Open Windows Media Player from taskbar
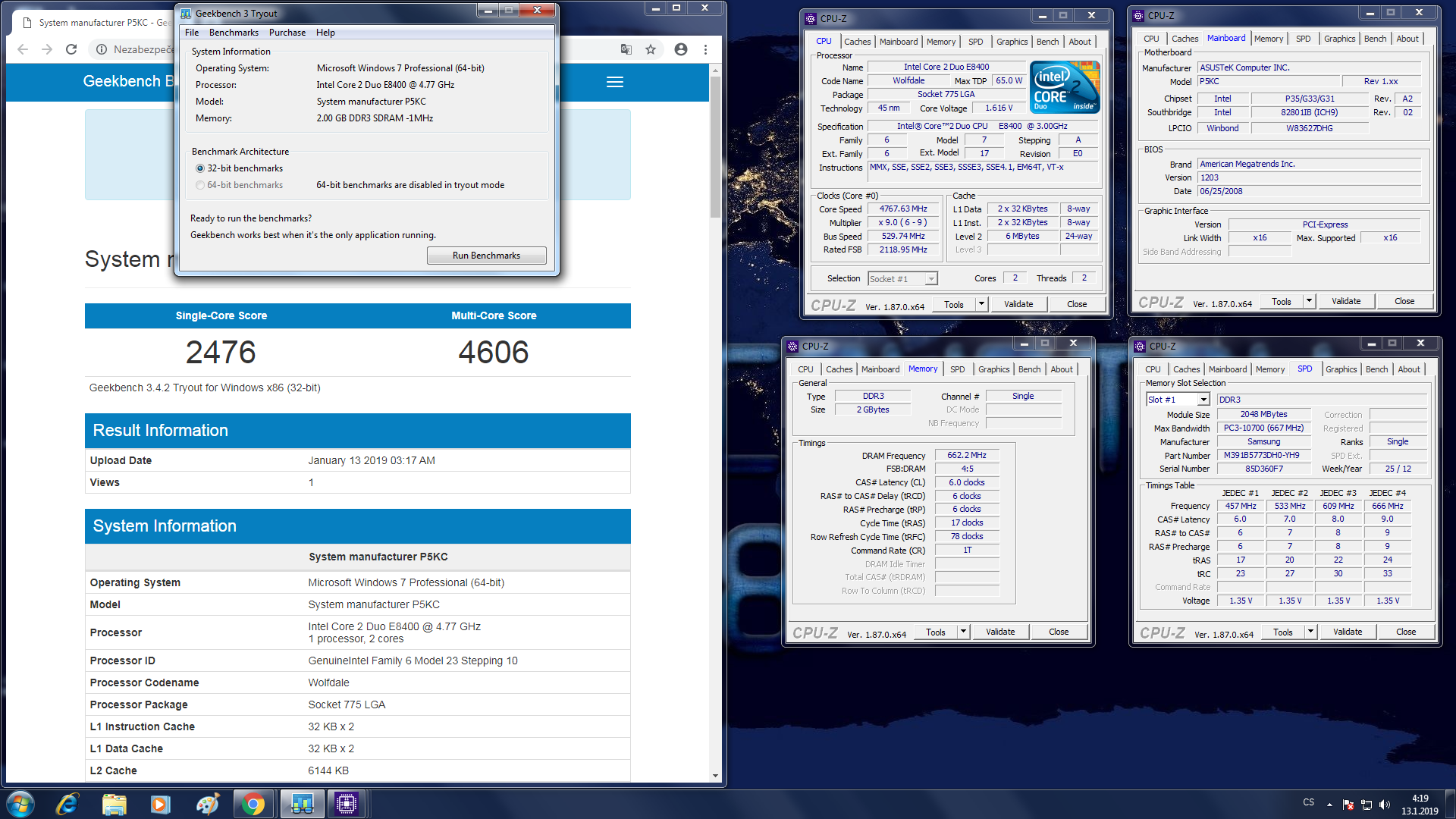1456x819 pixels. 160,804
